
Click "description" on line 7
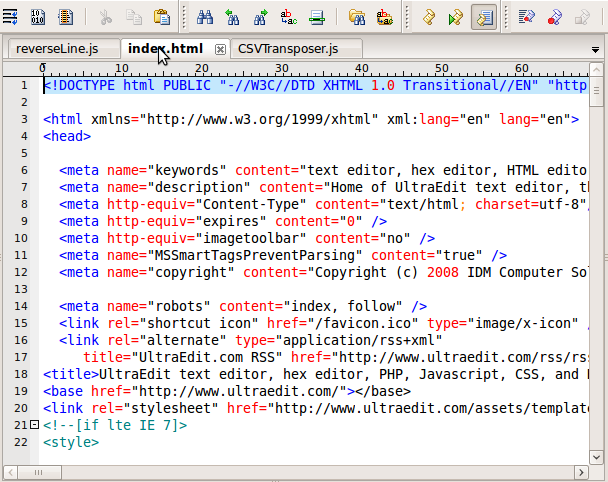click(x=198, y=187)
